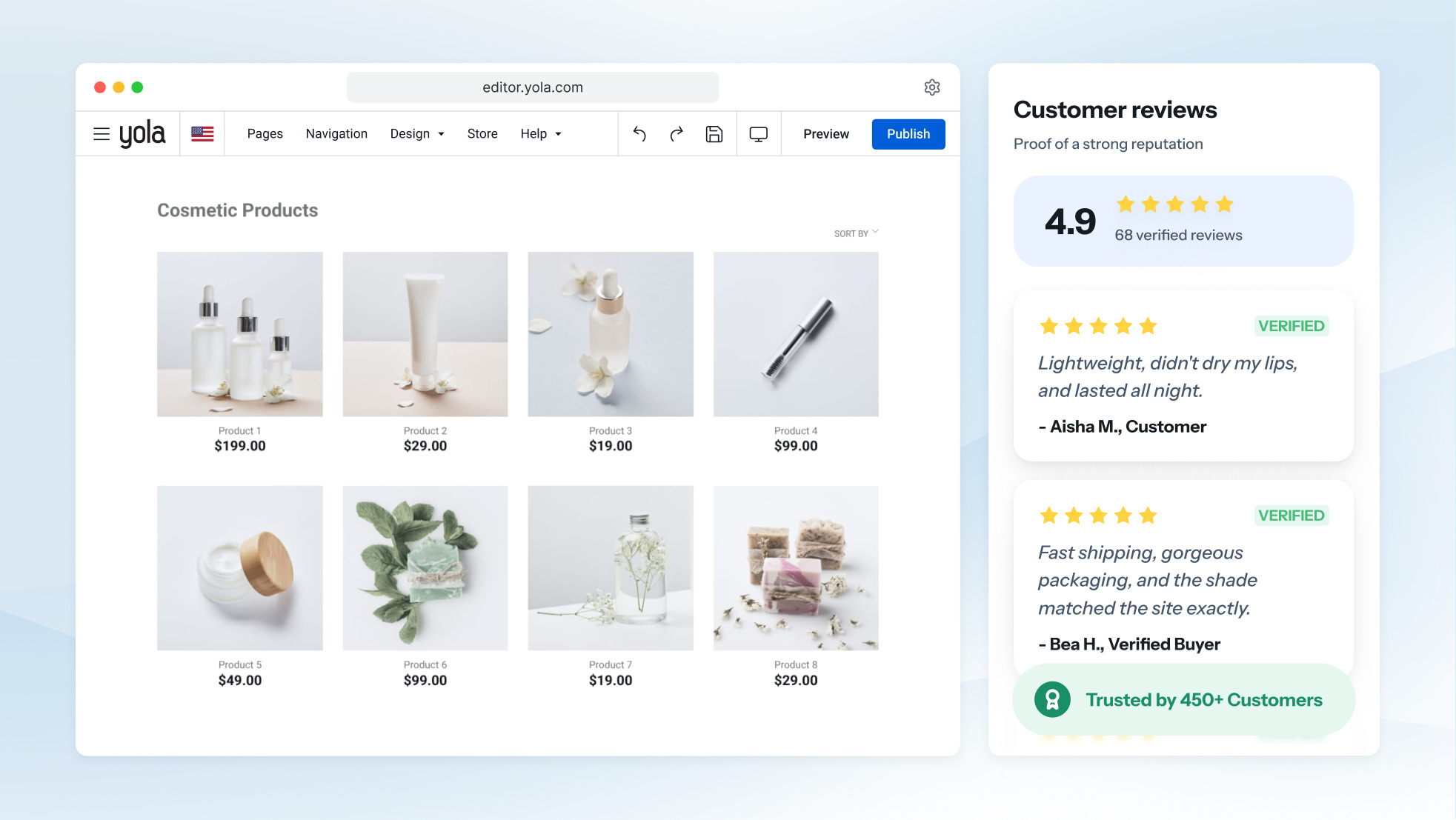Open the Navigation menu
The width and height of the screenshot is (1456, 820).
(336, 134)
